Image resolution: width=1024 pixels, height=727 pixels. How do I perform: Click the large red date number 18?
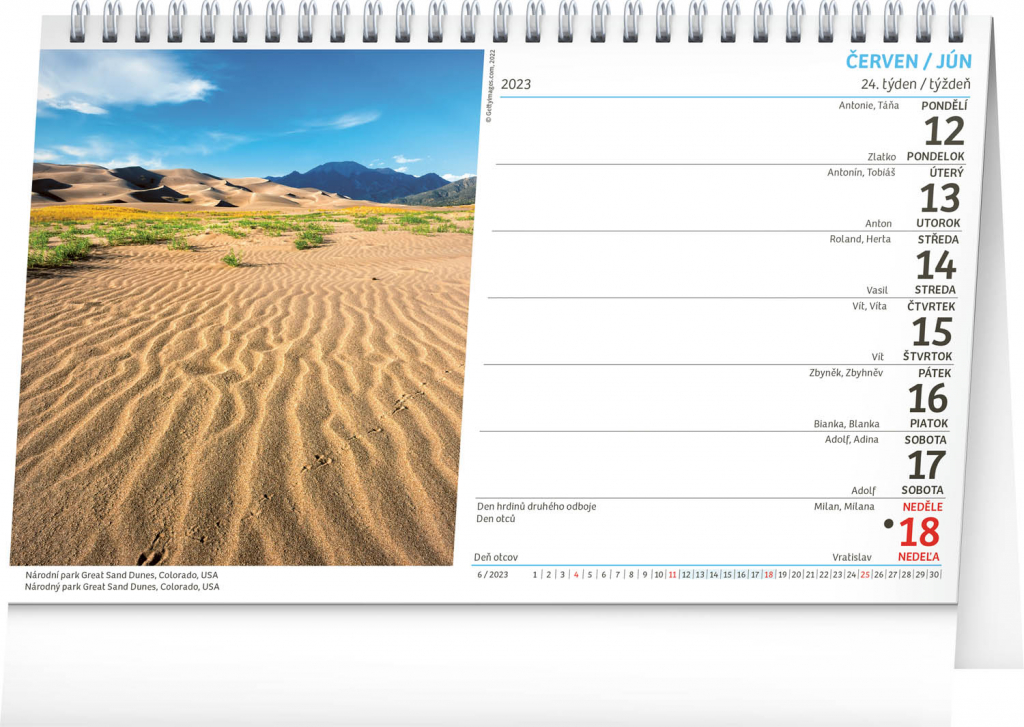(920, 532)
